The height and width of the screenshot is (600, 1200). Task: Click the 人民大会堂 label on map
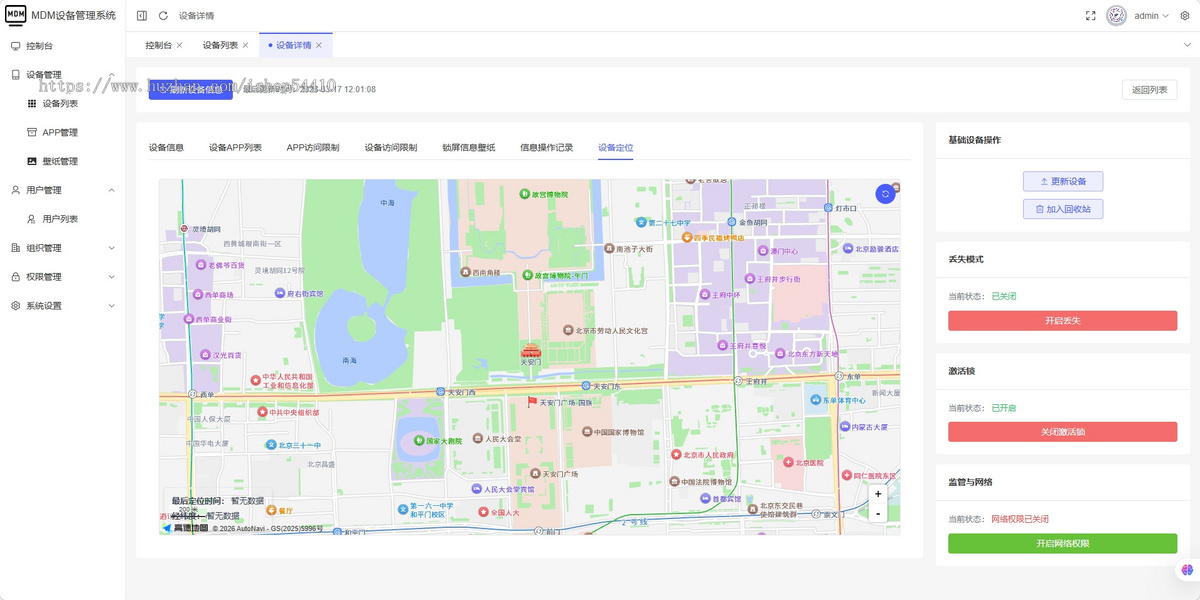pyautogui.click(x=503, y=439)
